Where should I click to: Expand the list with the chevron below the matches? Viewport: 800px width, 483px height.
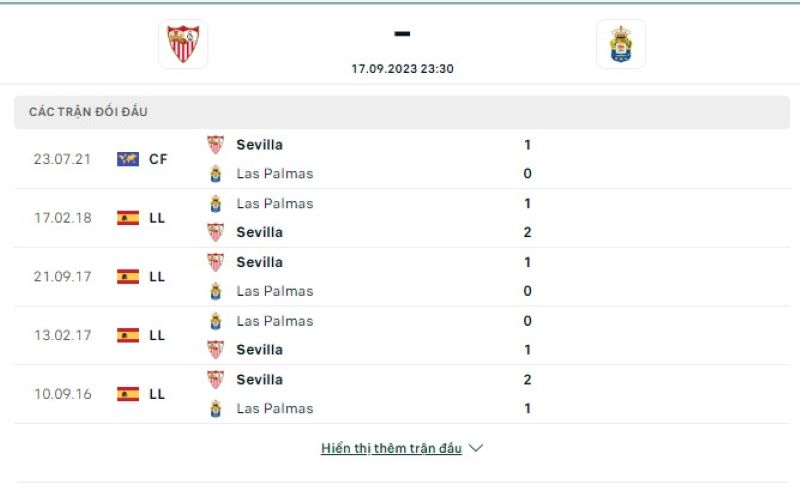coord(476,449)
